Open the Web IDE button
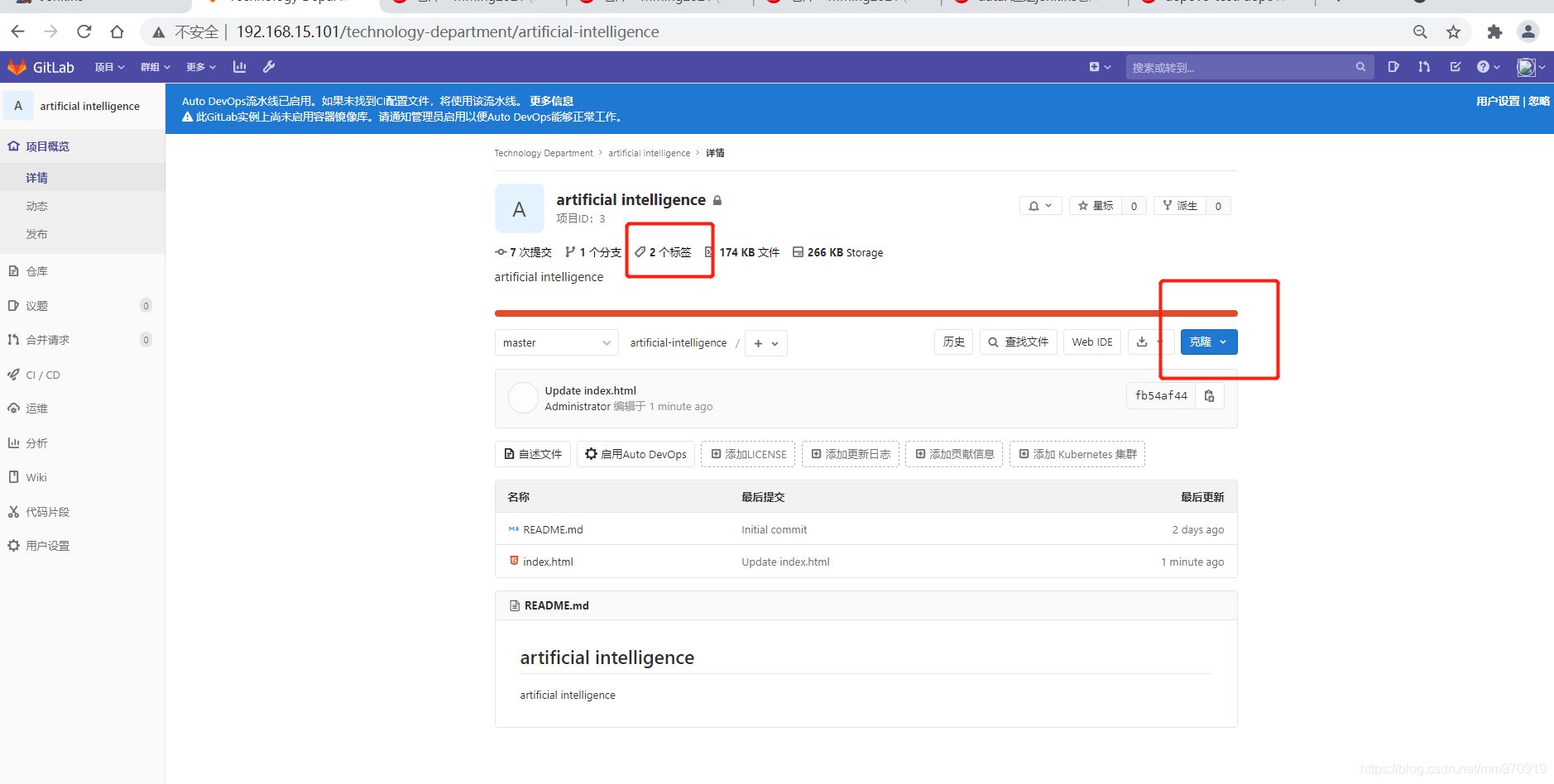The height and width of the screenshot is (784, 1554). [x=1092, y=342]
